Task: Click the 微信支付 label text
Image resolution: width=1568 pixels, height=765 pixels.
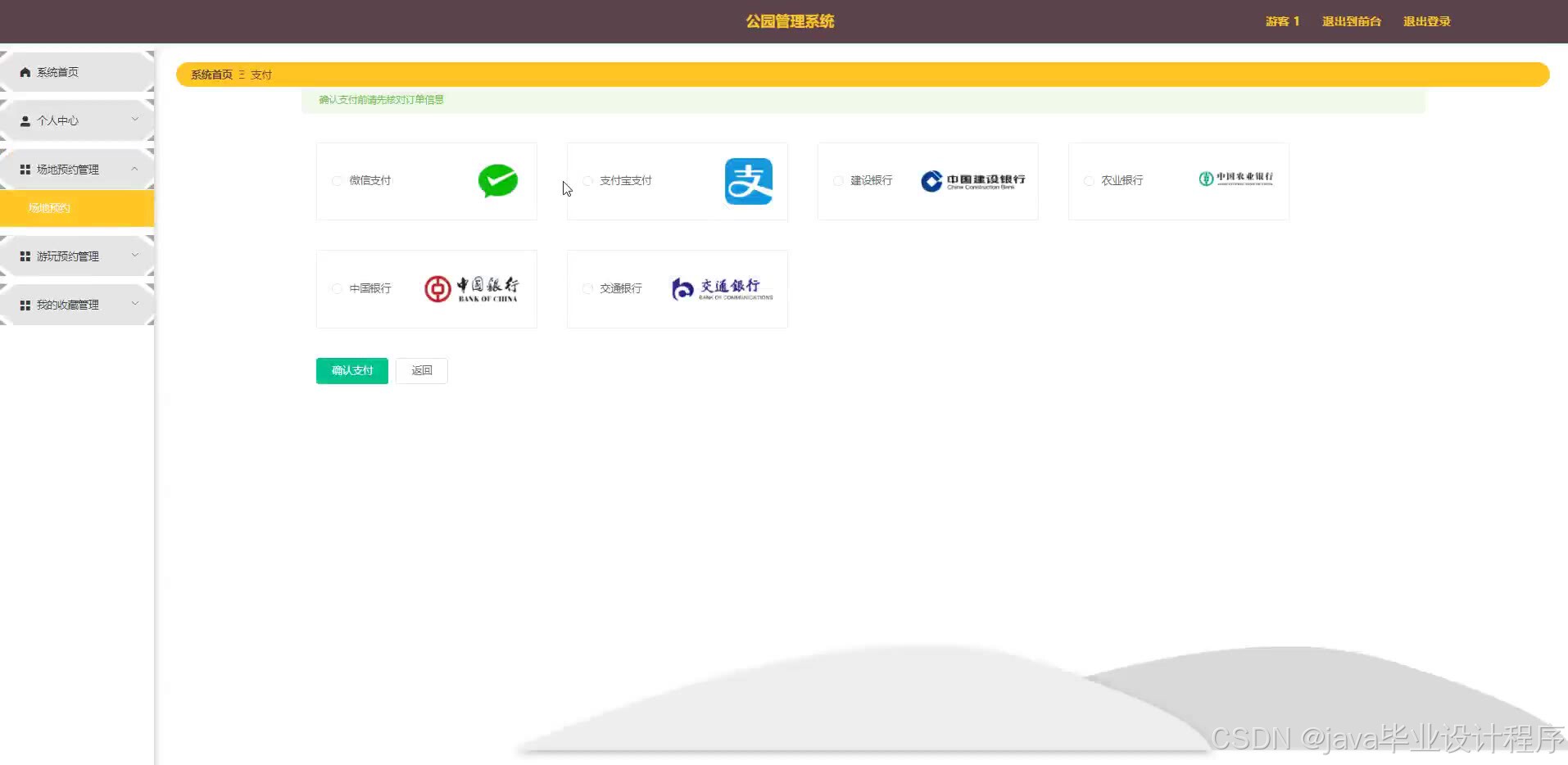Action: (x=370, y=181)
